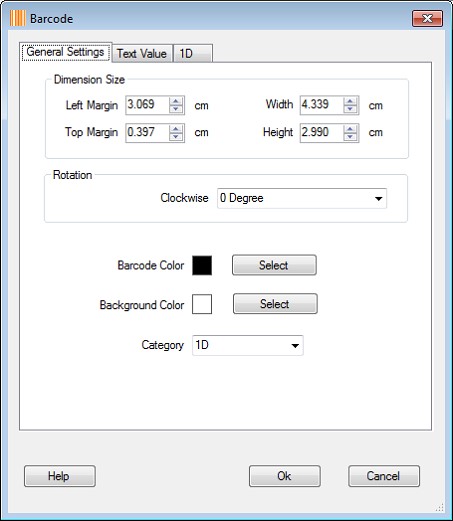The image size is (453, 521).
Task: Select the General Settings tab
Action: pyautogui.click(x=66, y=52)
